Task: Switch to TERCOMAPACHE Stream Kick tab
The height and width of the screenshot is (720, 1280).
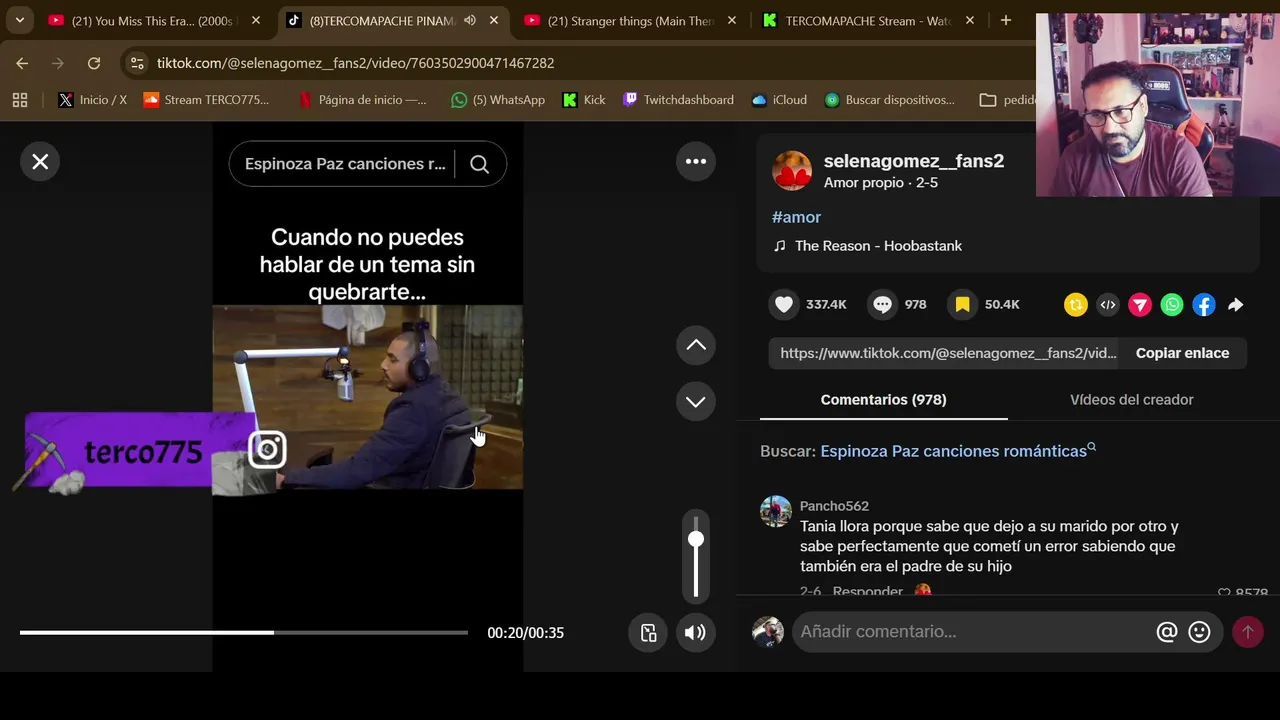Action: point(867,20)
